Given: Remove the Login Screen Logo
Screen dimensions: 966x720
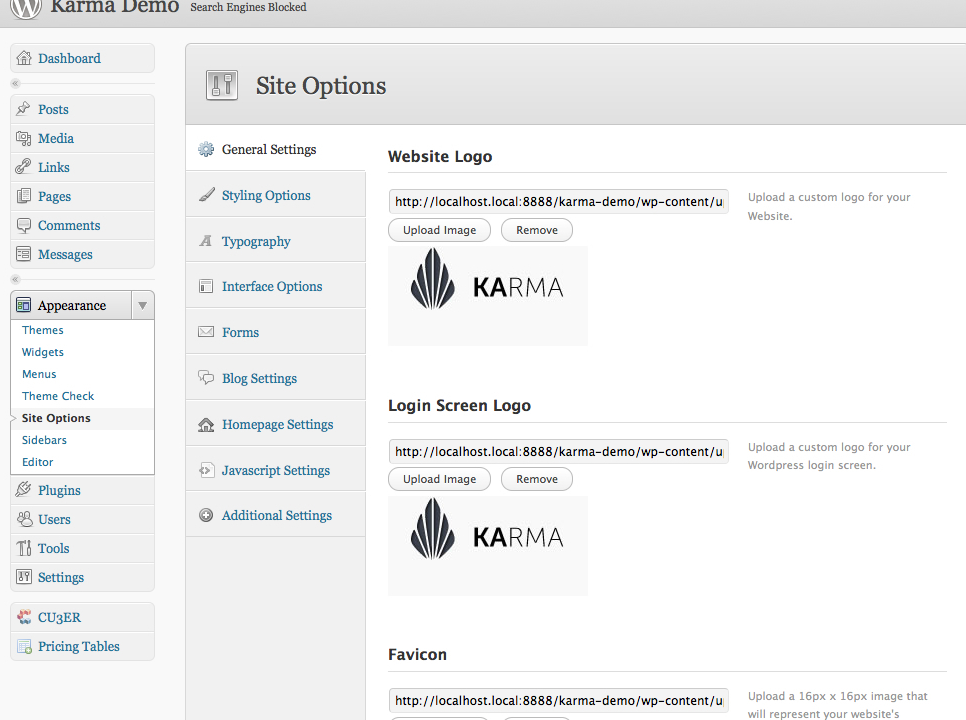Looking at the screenshot, I should [x=537, y=480].
